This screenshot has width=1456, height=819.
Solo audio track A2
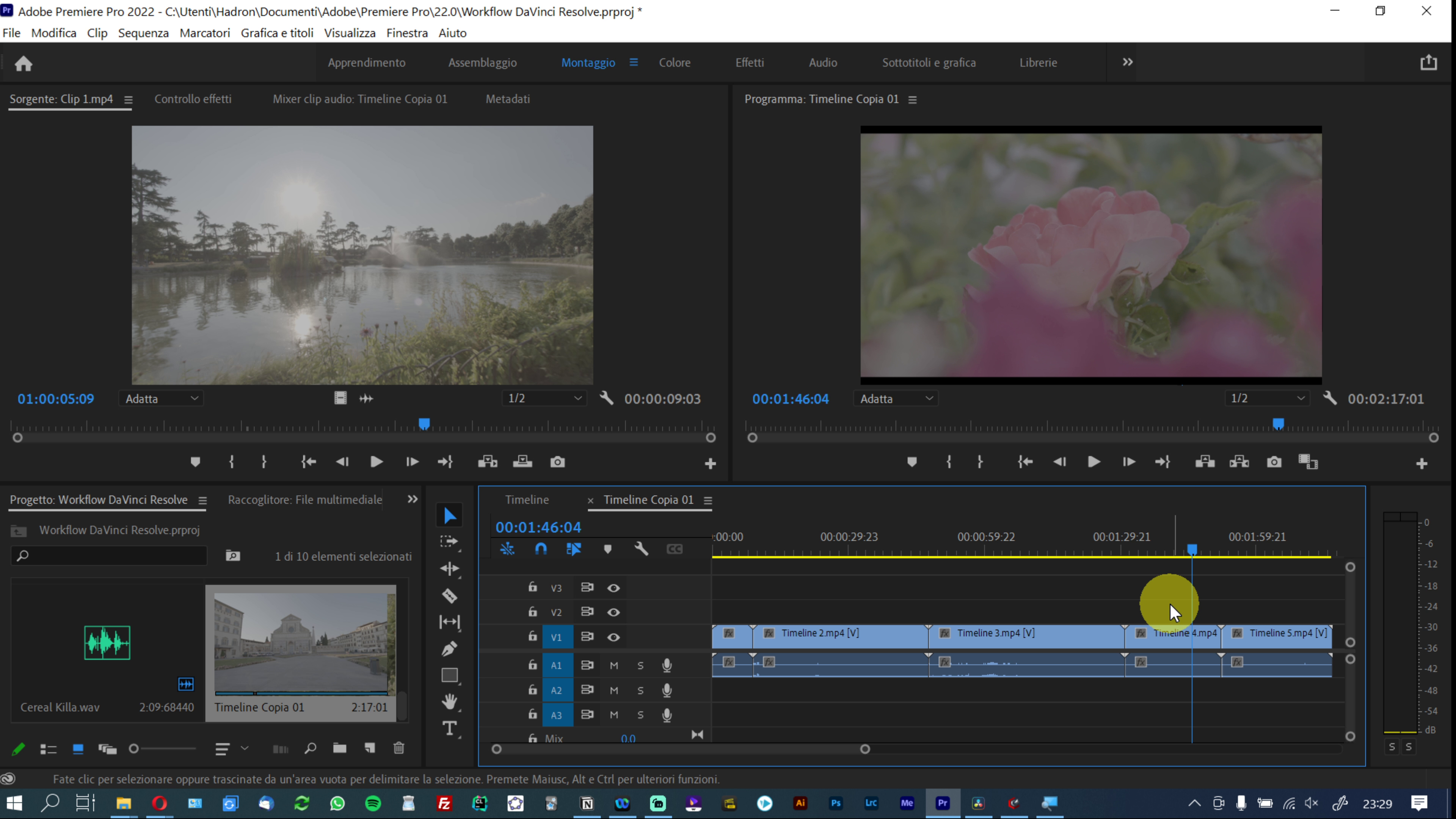tap(640, 690)
